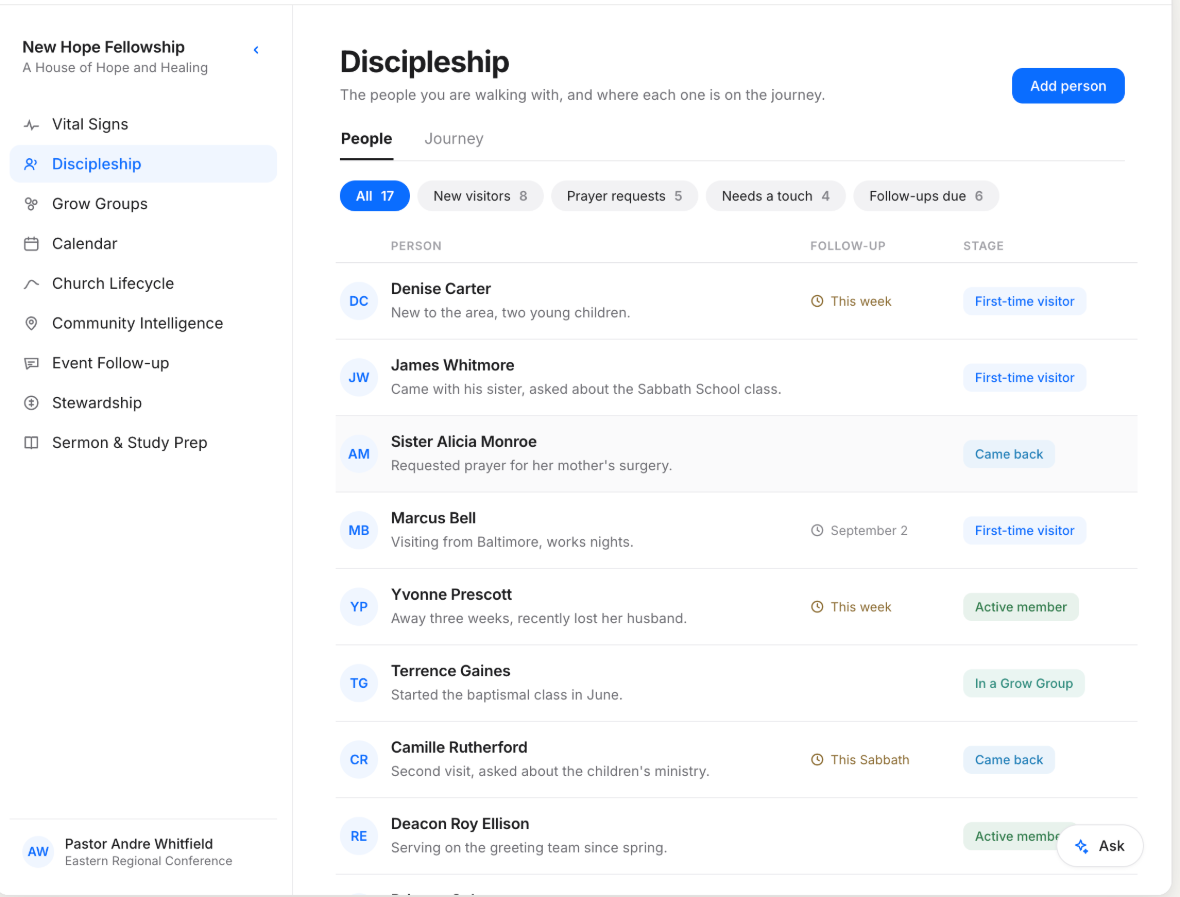Click the AM avatar for Alicia Monroe
Screen dimensions: 1180x897
tap(359, 454)
